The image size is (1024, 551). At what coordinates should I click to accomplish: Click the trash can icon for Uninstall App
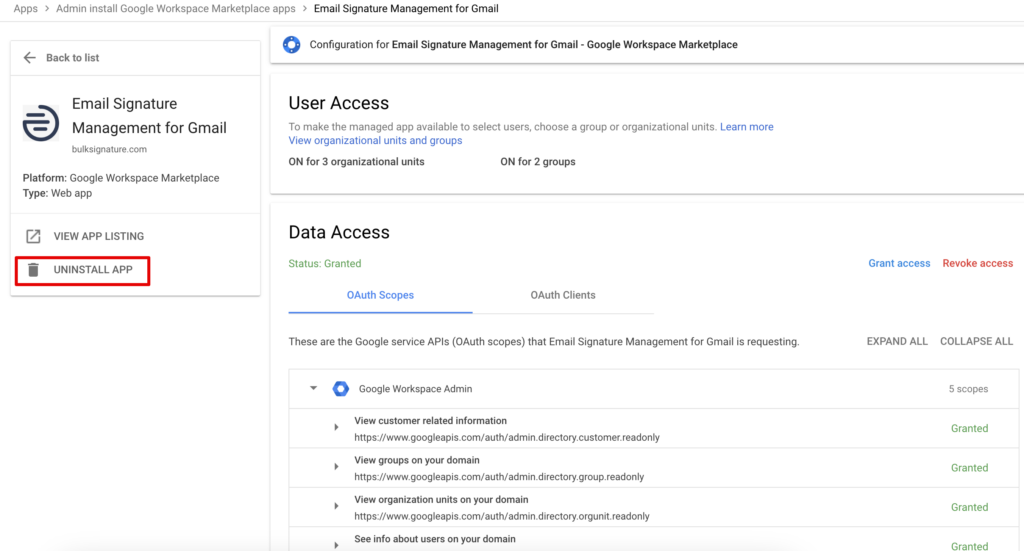tap(33, 270)
